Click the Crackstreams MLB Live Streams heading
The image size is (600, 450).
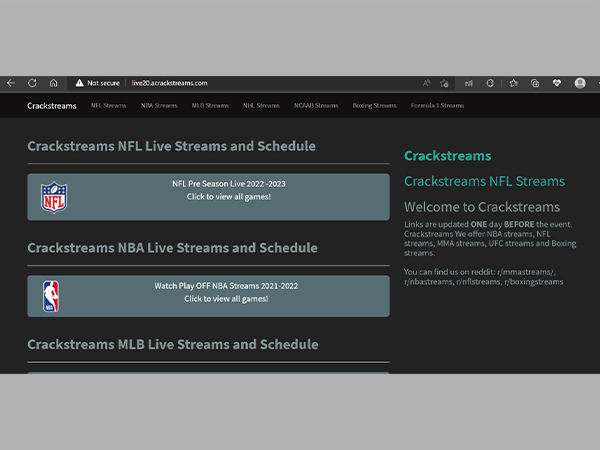coord(173,344)
